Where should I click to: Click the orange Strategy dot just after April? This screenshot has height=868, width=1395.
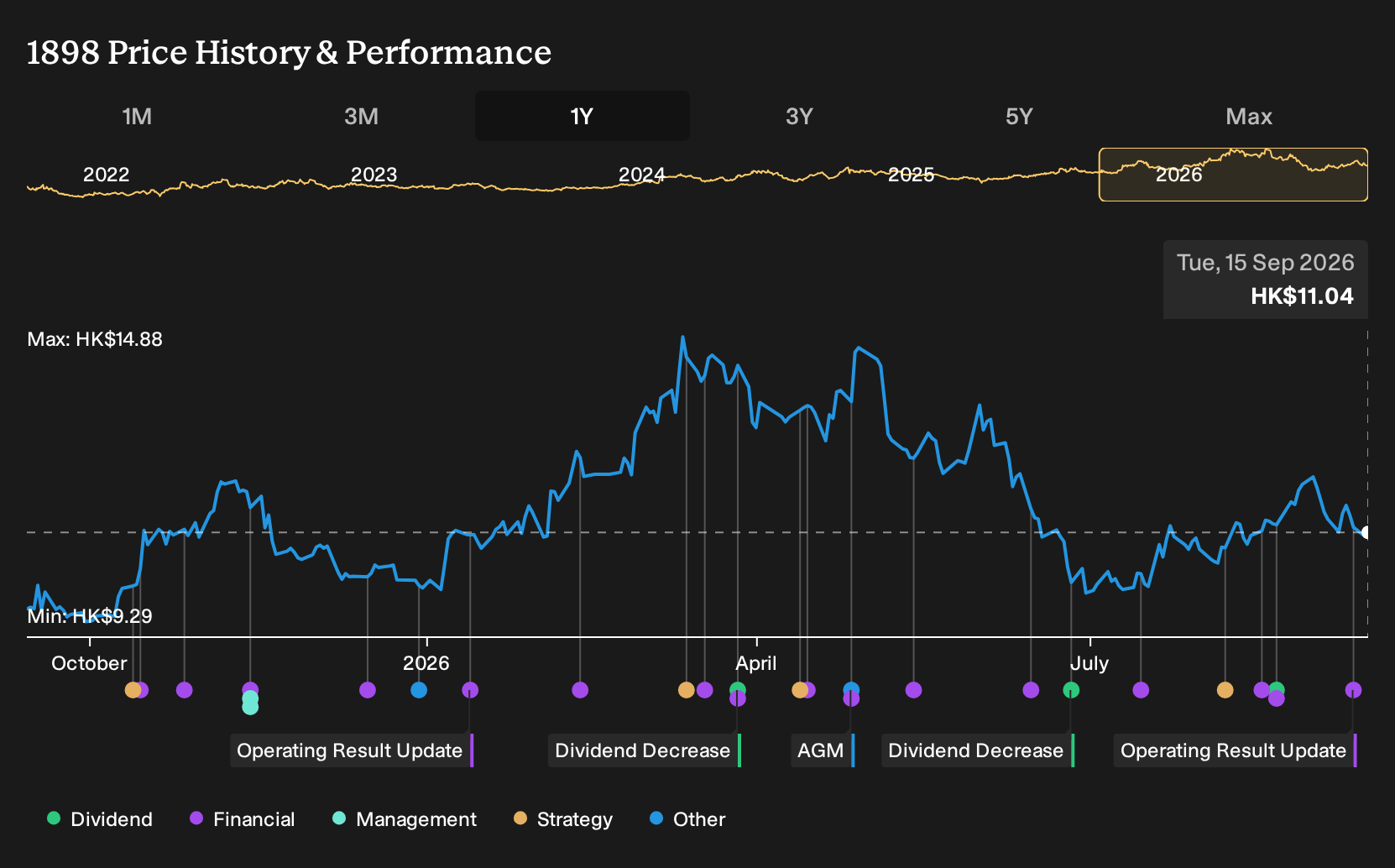point(800,690)
